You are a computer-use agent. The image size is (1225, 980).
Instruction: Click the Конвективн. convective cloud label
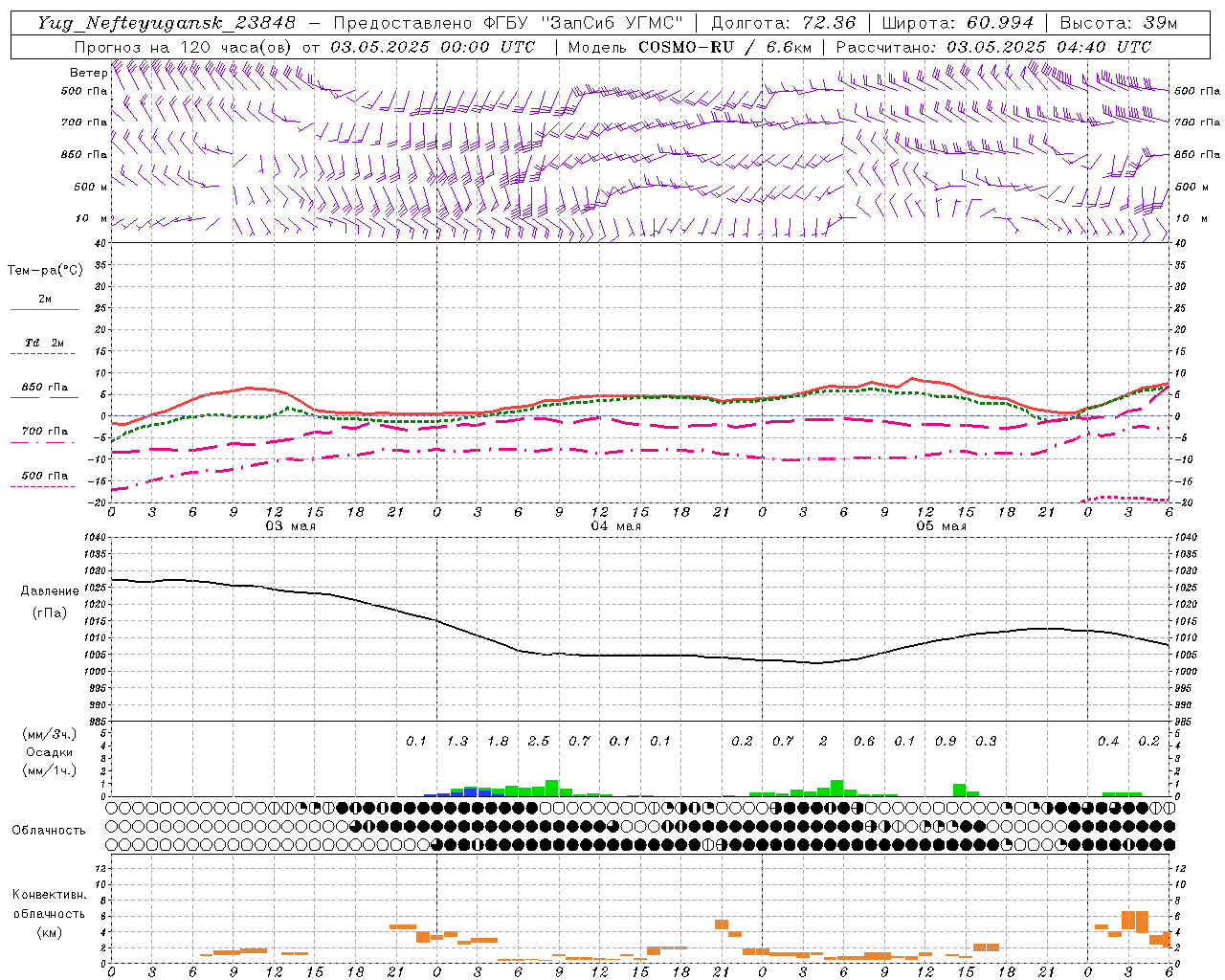coord(49,895)
